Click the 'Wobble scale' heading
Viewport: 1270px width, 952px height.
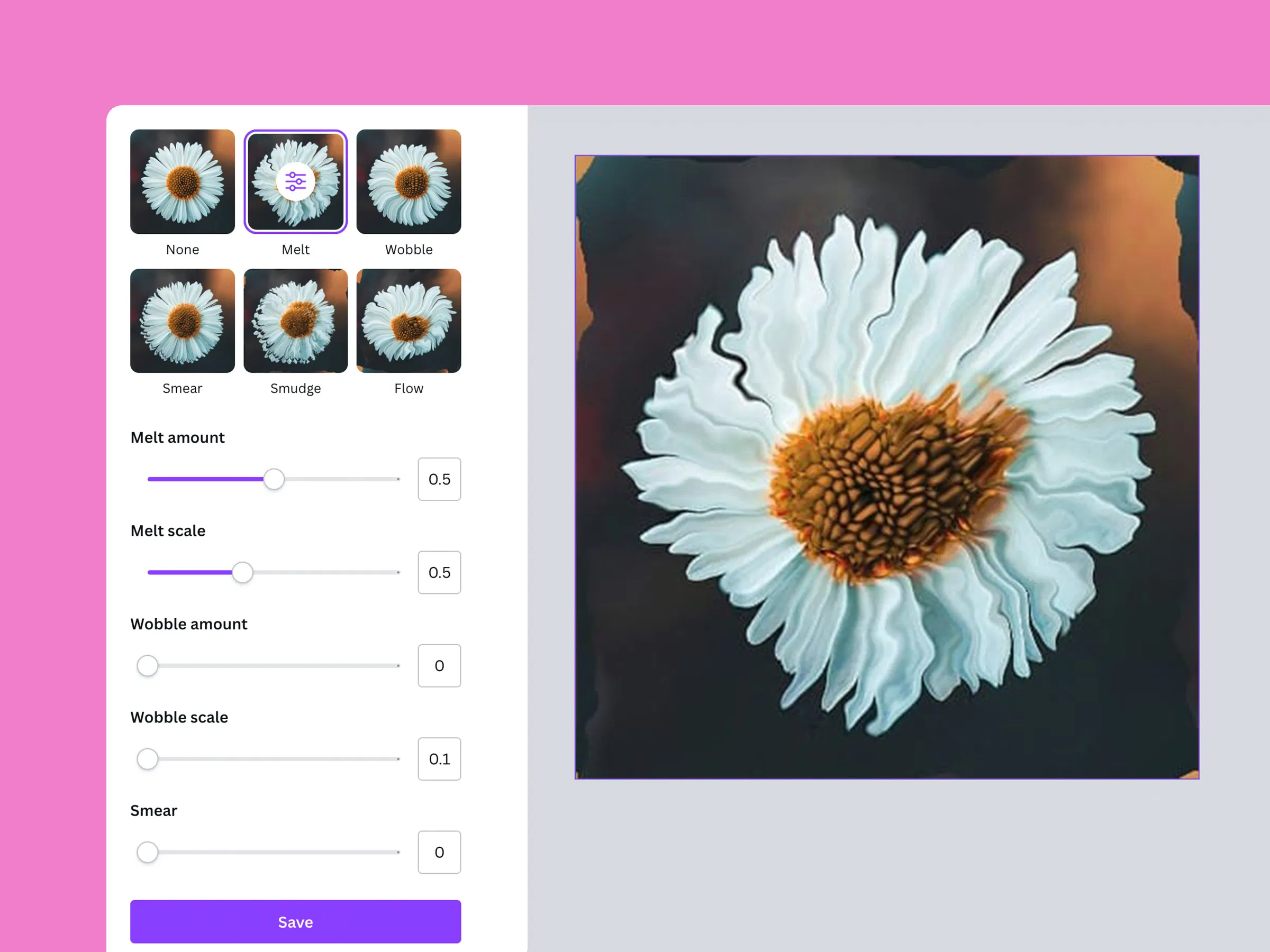click(179, 717)
